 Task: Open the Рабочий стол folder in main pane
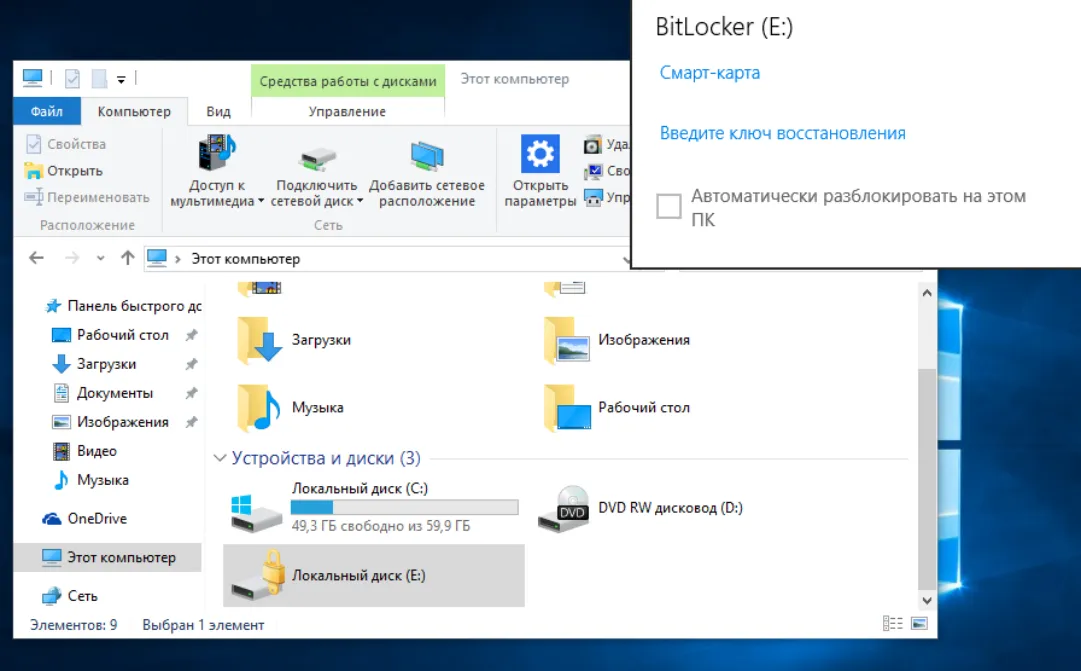coord(616,408)
